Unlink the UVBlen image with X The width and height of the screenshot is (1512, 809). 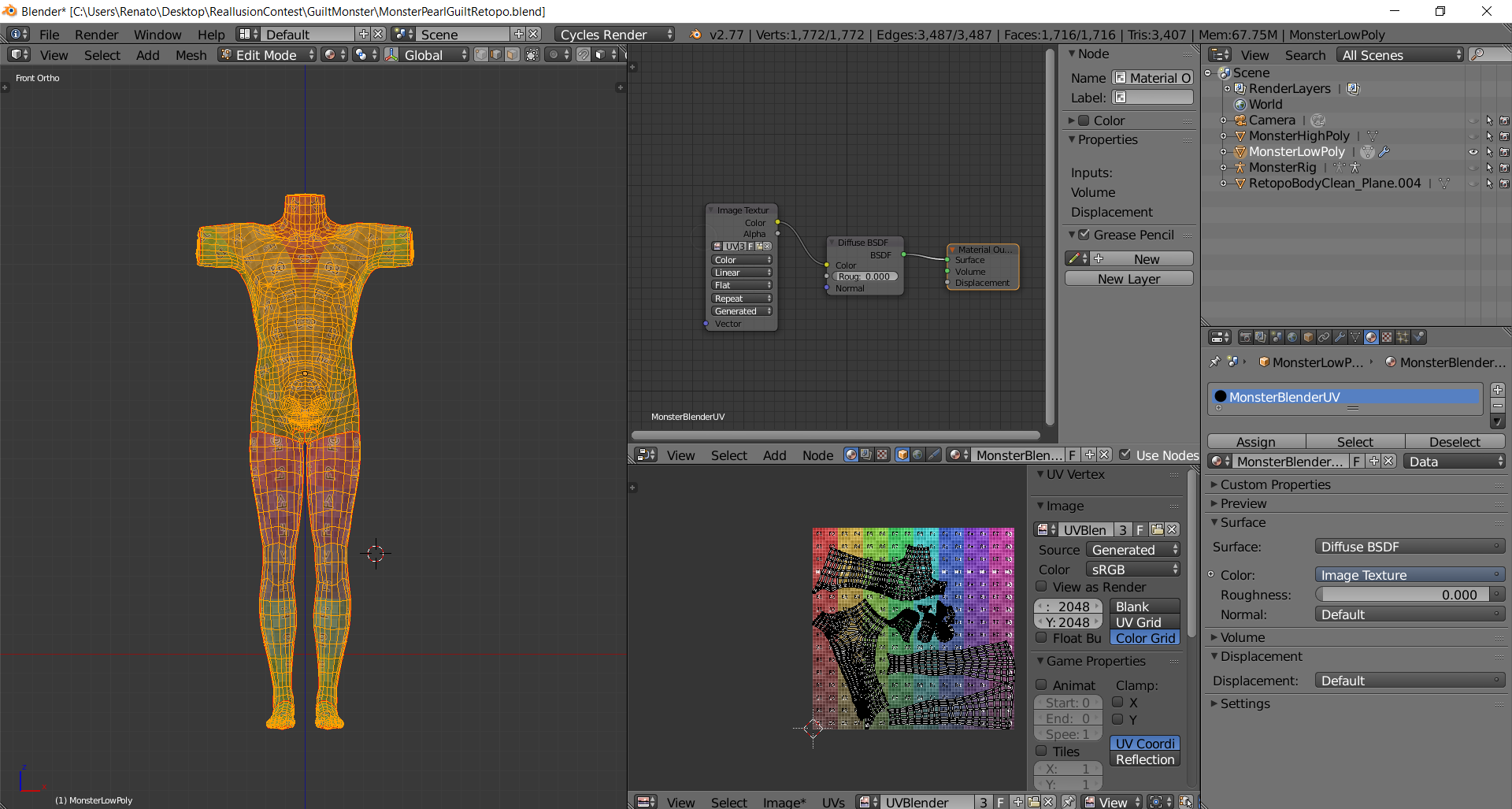(x=1173, y=529)
